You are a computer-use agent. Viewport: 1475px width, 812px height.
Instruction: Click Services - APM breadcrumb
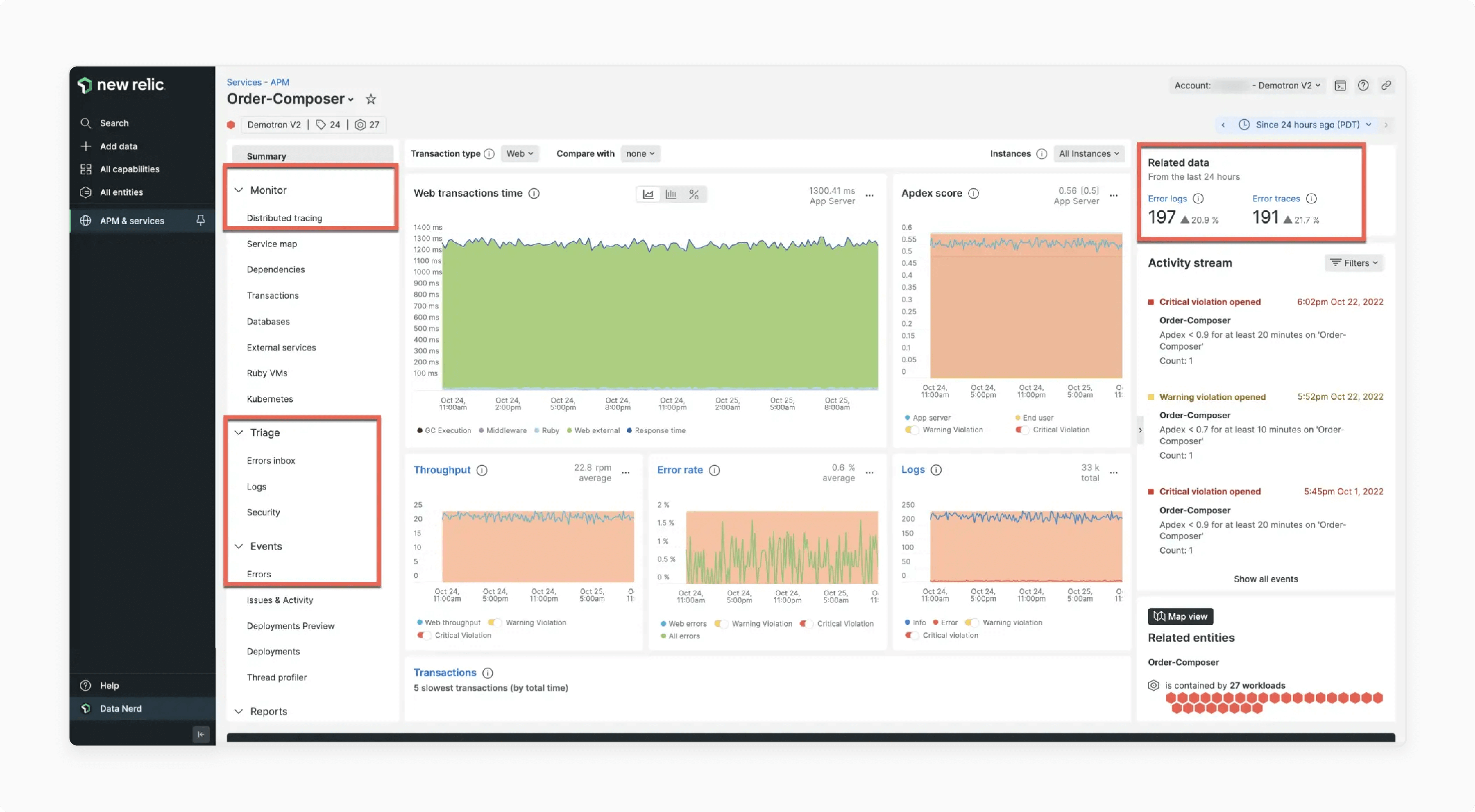coord(258,82)
